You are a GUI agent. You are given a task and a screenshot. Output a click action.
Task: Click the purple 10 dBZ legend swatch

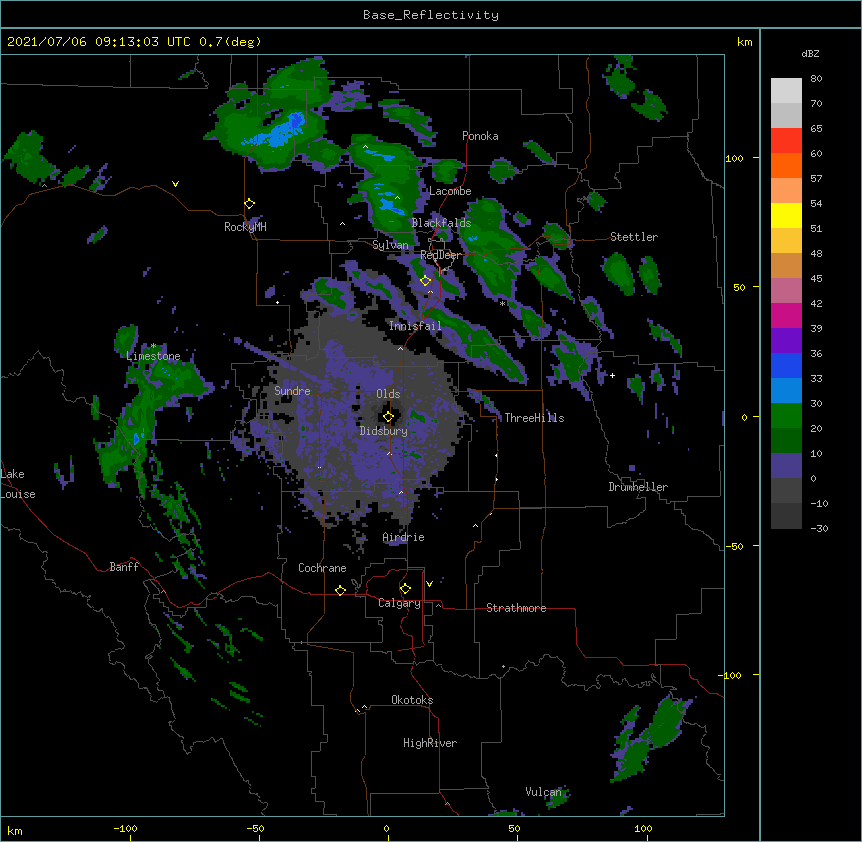pyautogui.click(x=786, y=466)
